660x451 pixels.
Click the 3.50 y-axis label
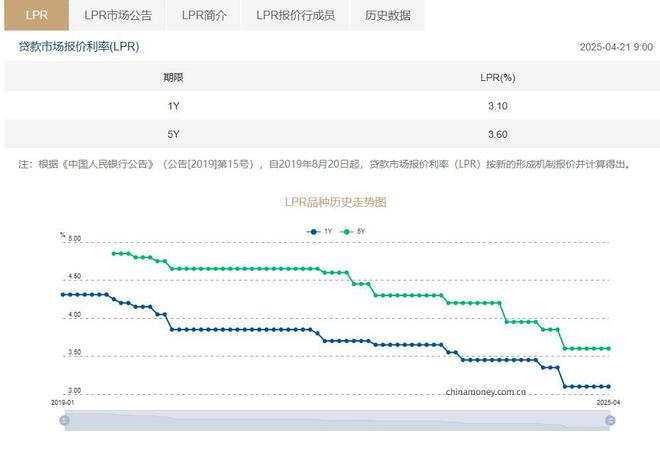[74, 352]
